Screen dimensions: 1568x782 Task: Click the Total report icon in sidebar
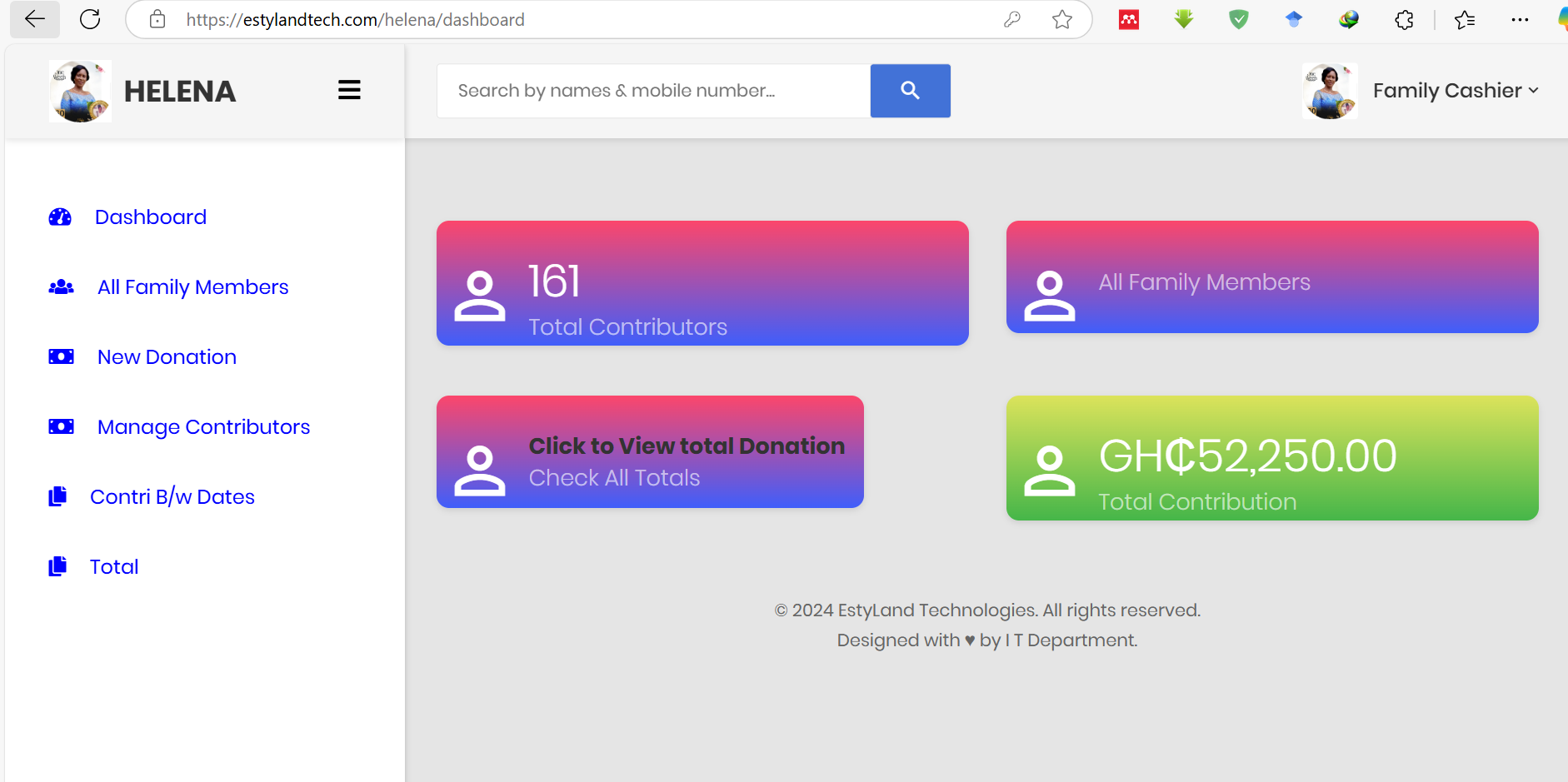pos(57,565)
